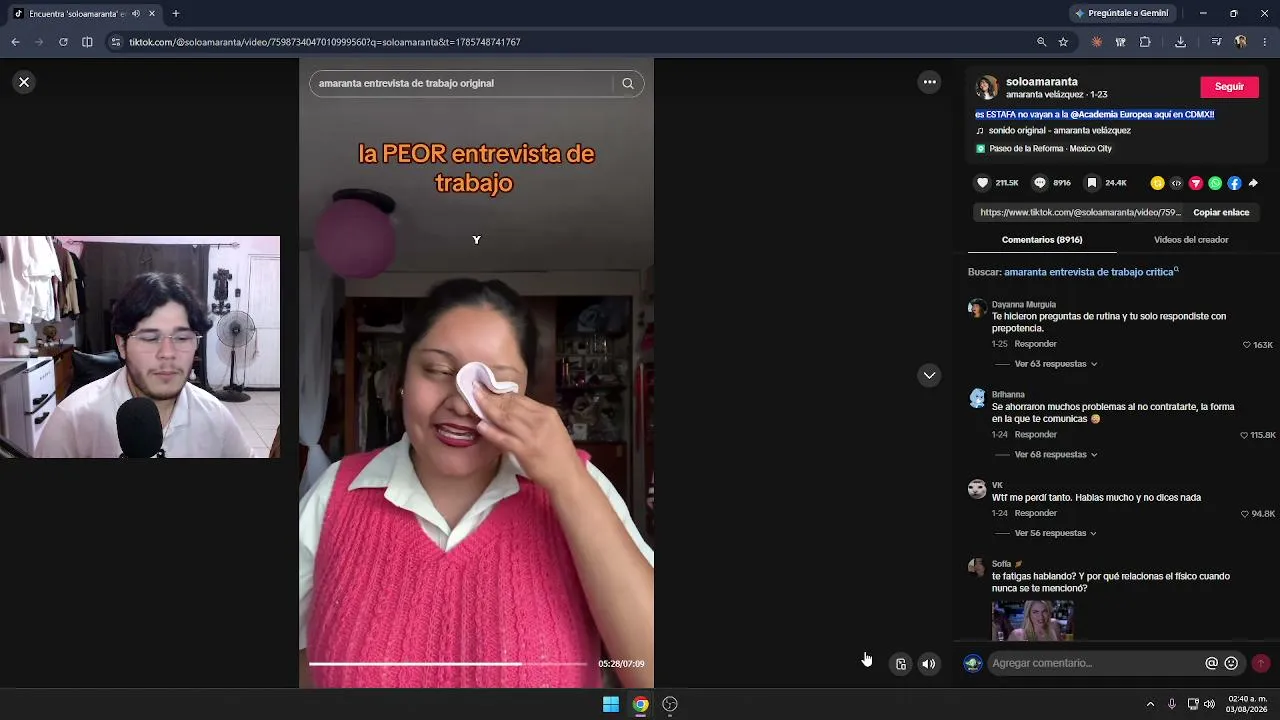Open the Chrome extensions puzzle icon
1280x720 pixels.
pos(1145,42)
